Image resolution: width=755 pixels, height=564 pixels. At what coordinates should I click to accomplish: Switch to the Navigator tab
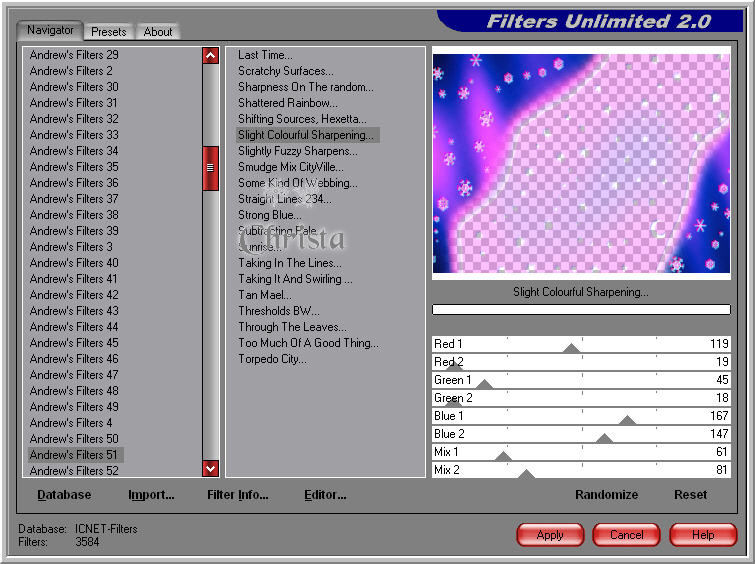click(x=50, y=30)
